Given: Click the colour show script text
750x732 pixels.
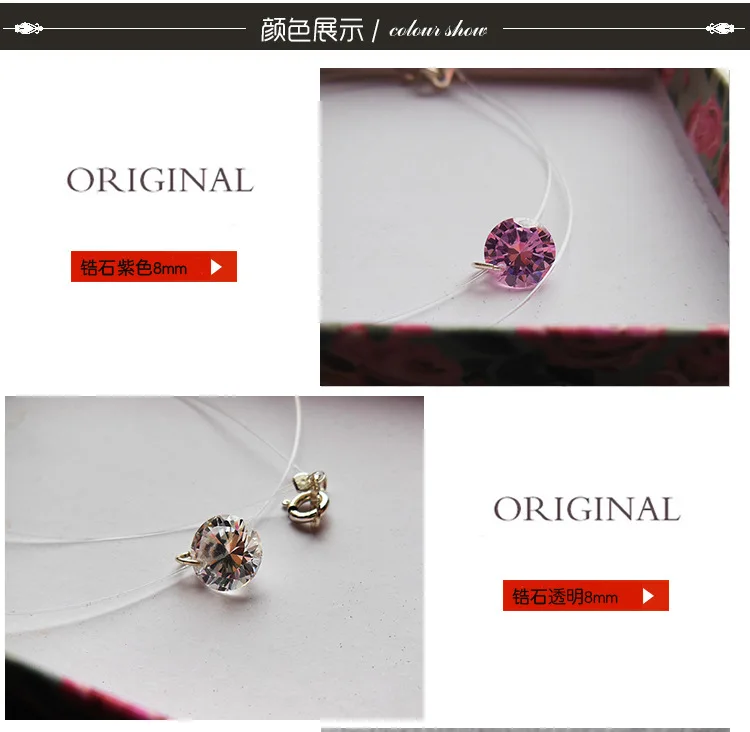Looking at the screenshot, I should (438, 30).
